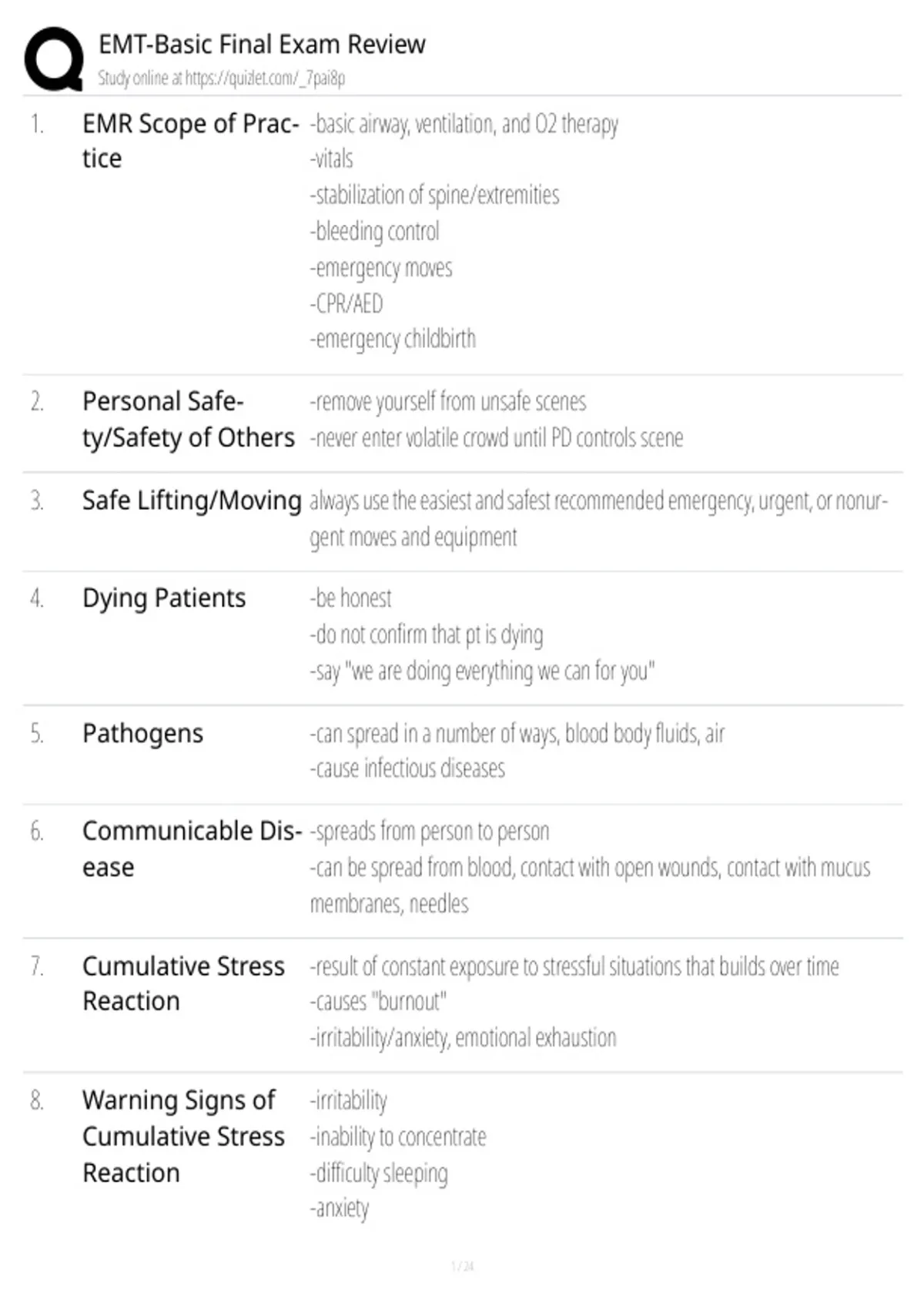Click the Personal Safety/Safety of Others term

click(189, 419)
